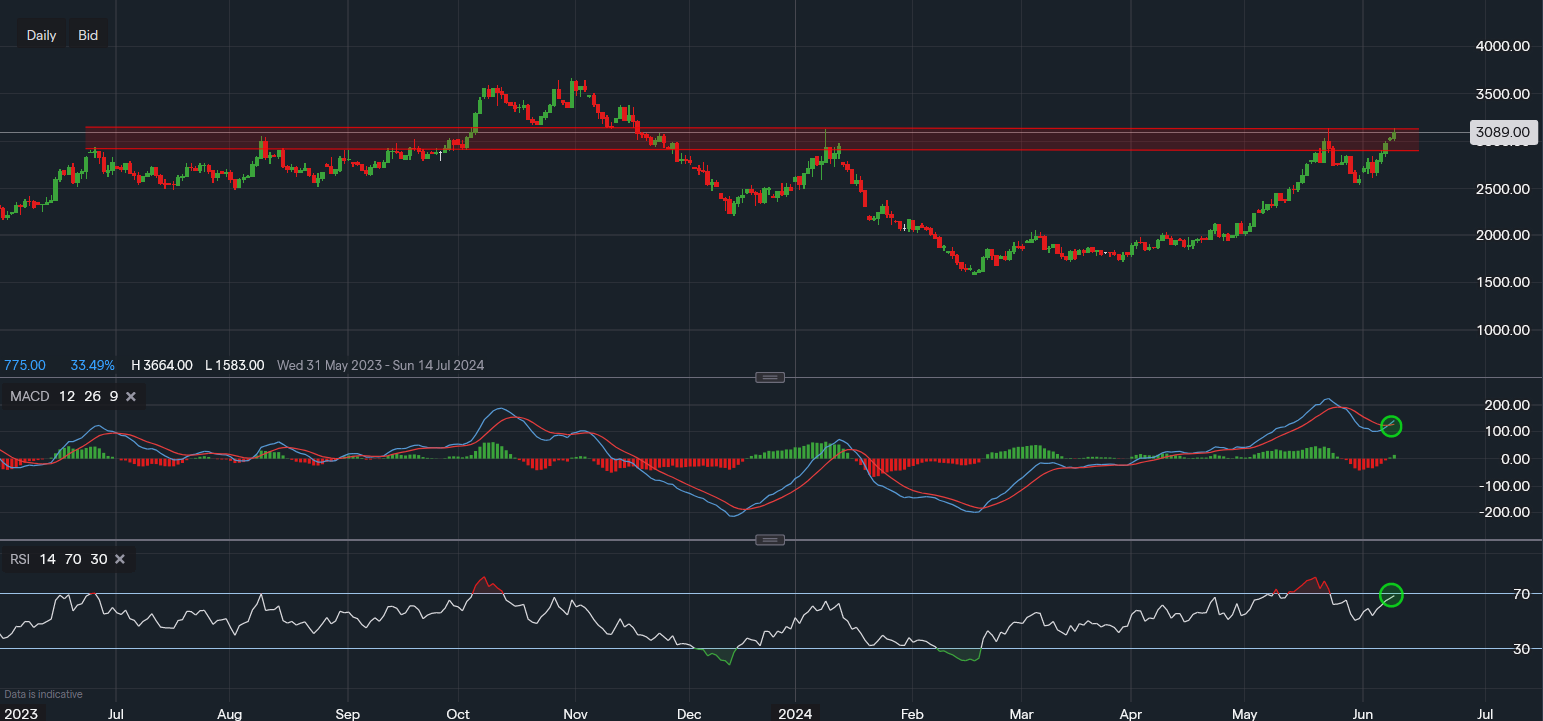Select the green circle on the MACD crossover
The width and height of the screenshot is (1543, 721).
[x=1391, y=426]
